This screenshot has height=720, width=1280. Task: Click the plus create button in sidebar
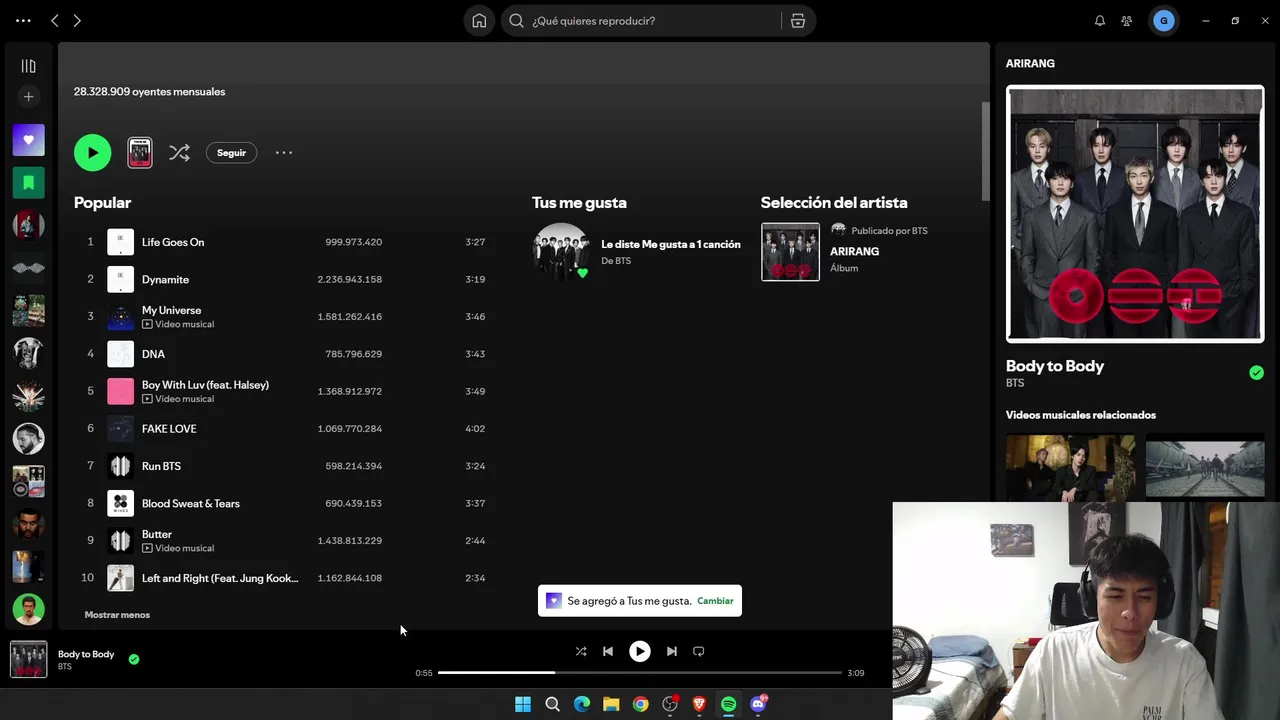(28, 97)
